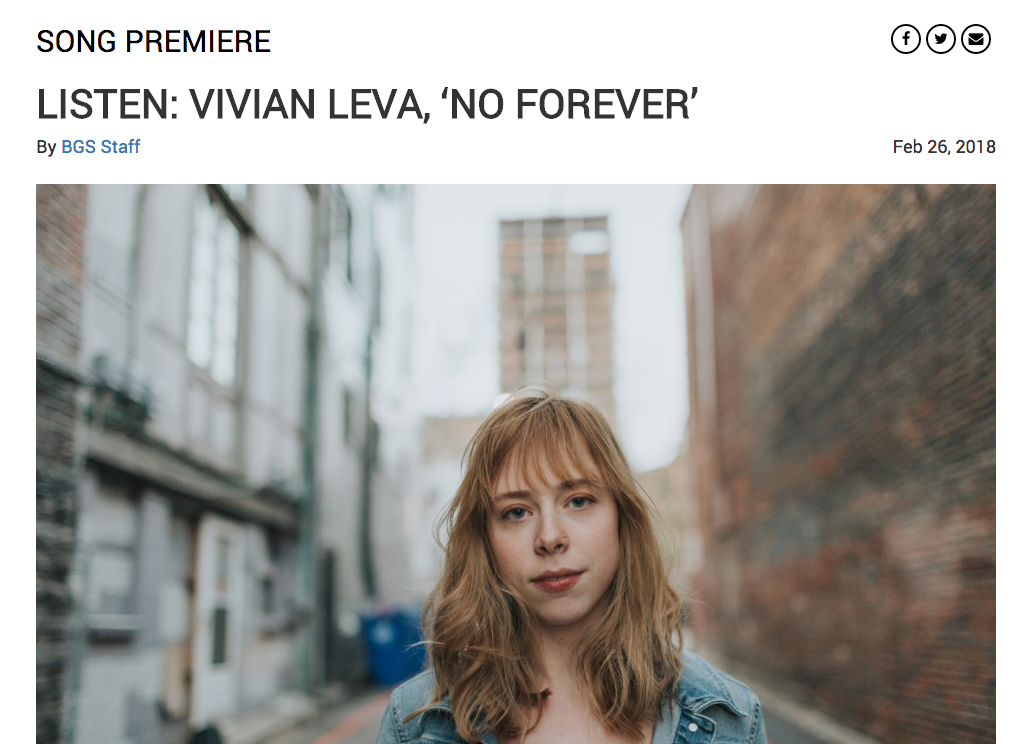Click the word SONG in the section heading
The width and height of the screenshot is (1026, 744).
[76, 42]
